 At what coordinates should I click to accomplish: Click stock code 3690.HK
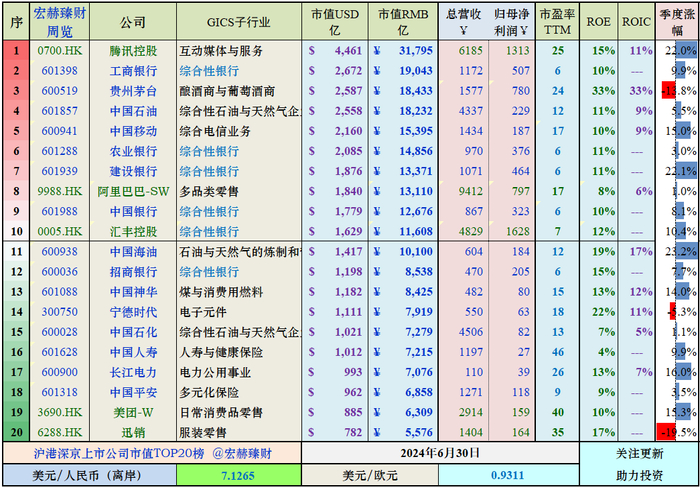point(59,413)
